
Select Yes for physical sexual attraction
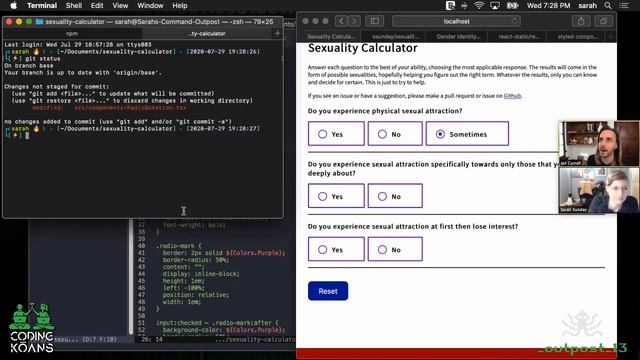(336, 133)
